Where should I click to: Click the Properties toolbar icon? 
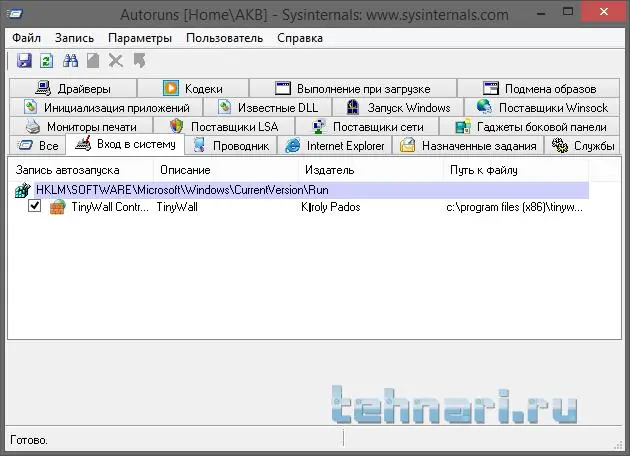click(x=93, y=61)
